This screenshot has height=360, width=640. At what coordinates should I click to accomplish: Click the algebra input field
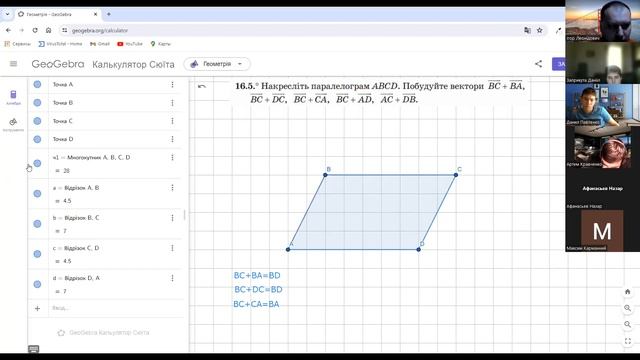(x=114, y=308)
